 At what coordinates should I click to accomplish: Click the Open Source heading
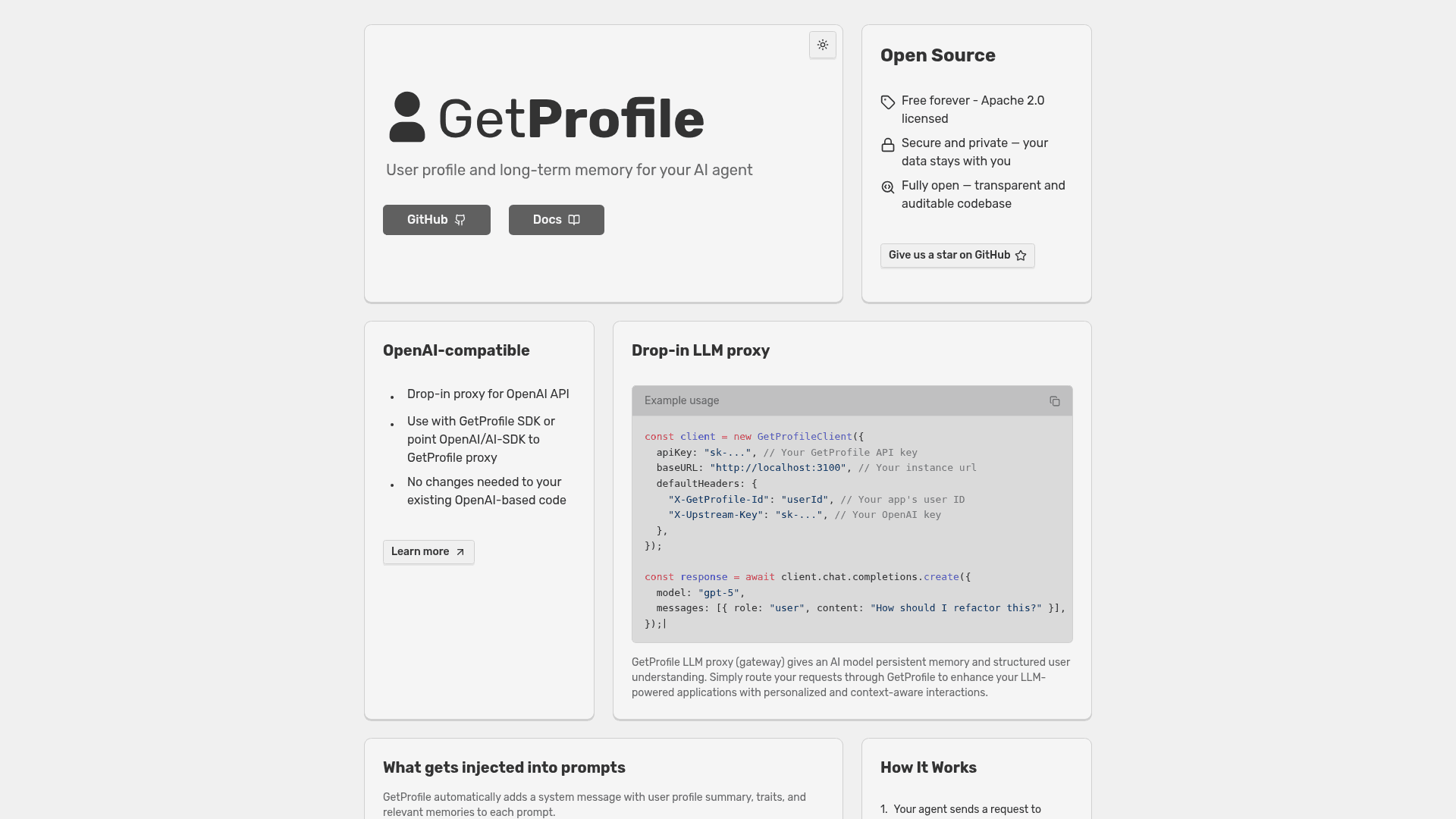click(x=937, y=55)
